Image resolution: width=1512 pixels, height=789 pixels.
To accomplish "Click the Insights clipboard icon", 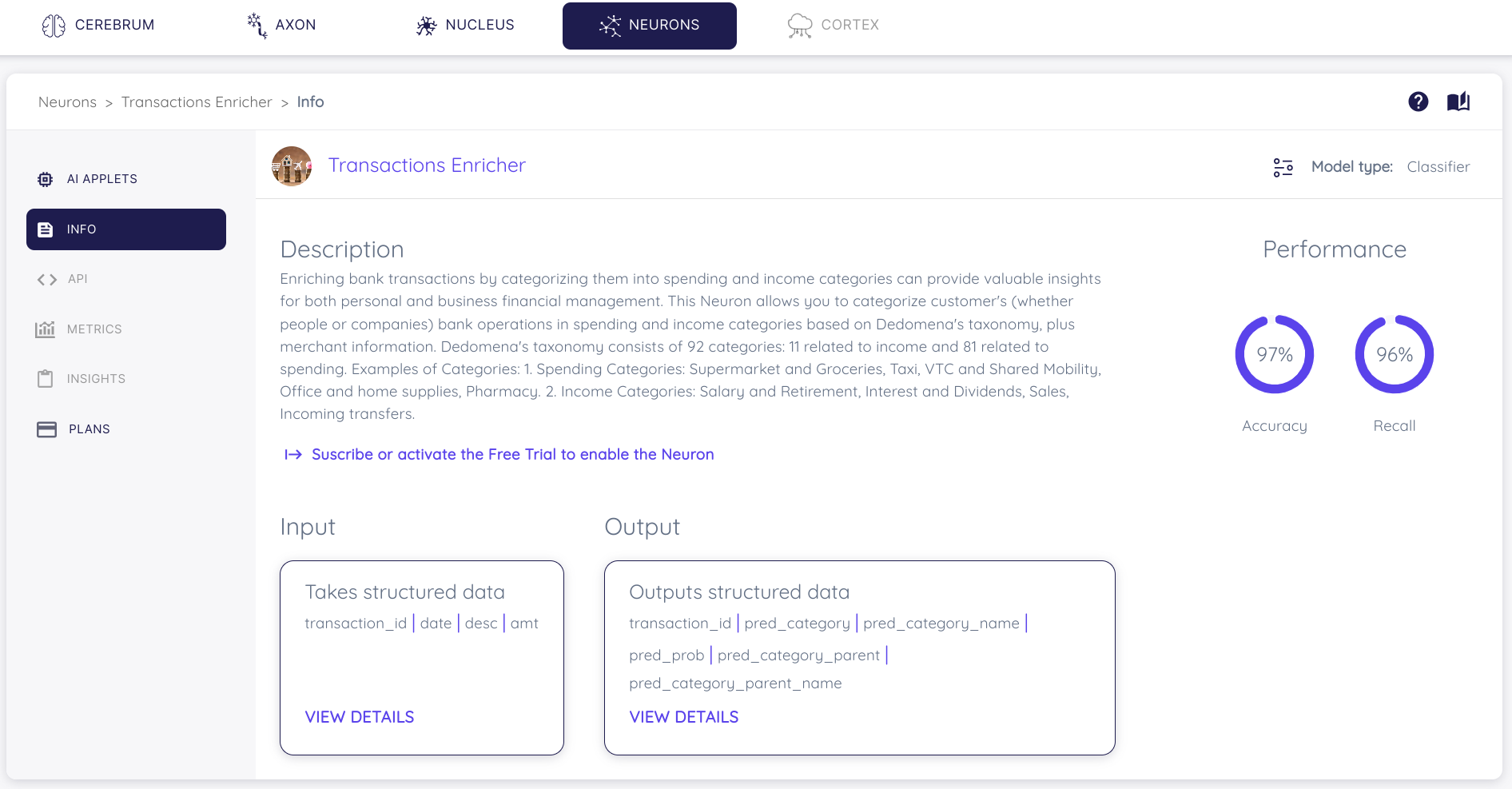I will (46, 379).
